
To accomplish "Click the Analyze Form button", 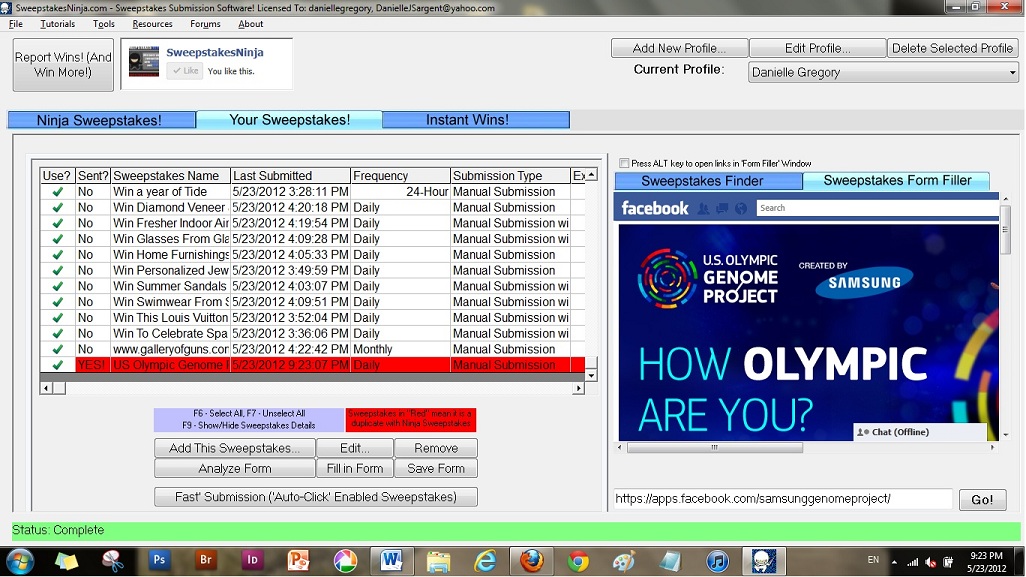I will tap(234, 468).
